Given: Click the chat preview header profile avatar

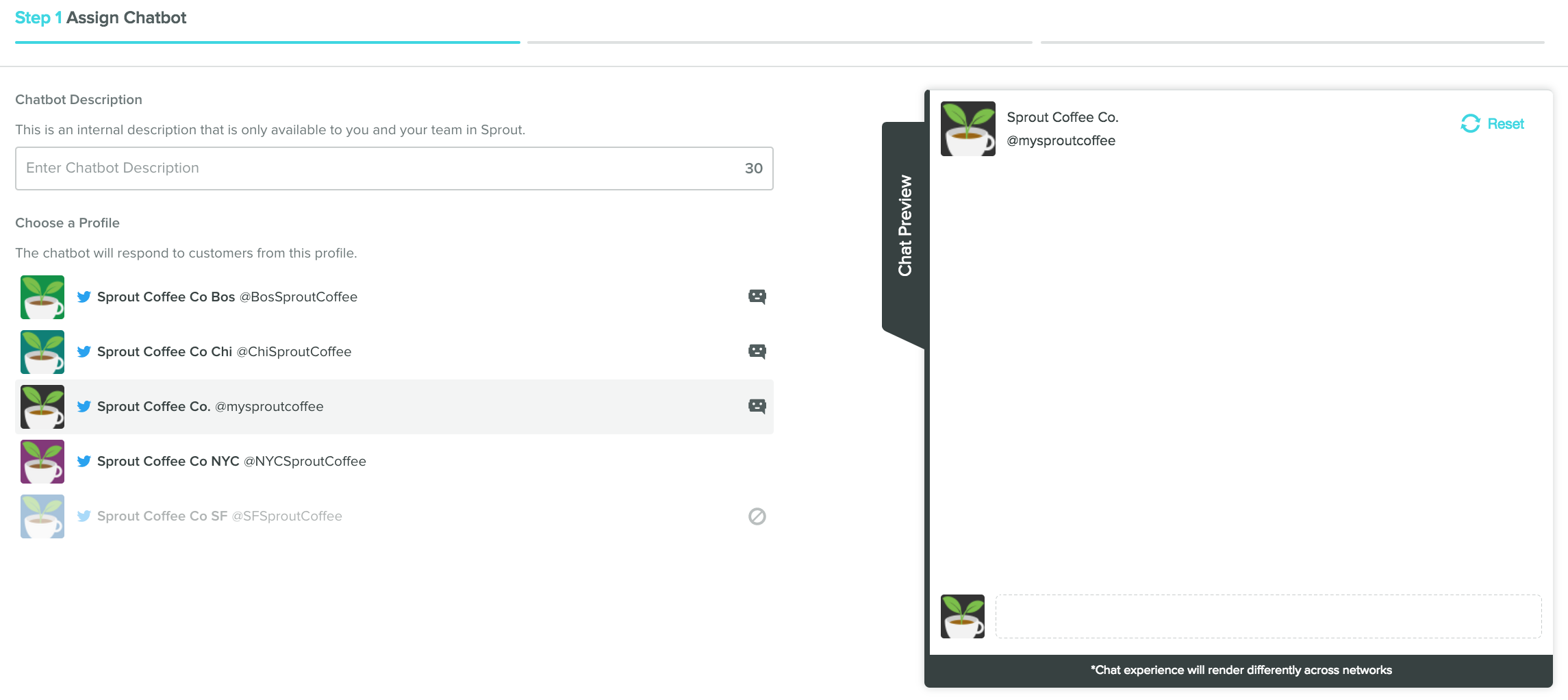Looking at the screenshot, I should [x=968, y=129].
